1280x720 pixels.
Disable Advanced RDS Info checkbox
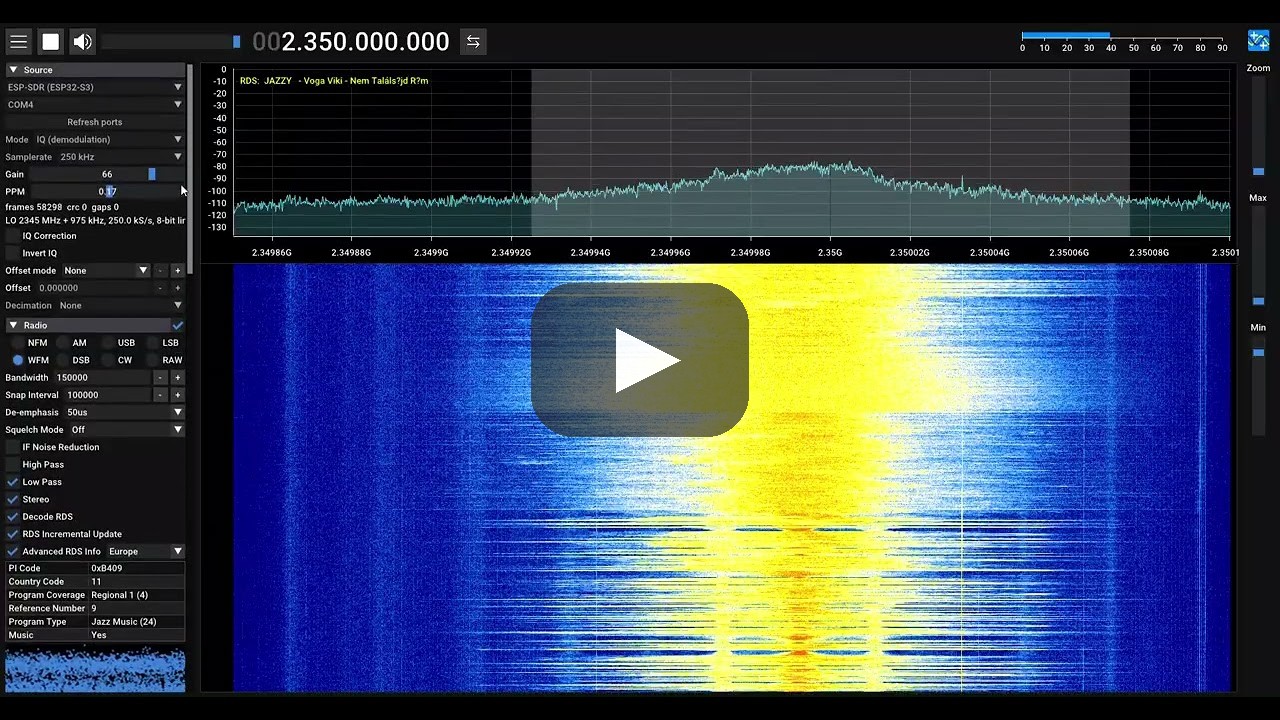tap(13, 551)
